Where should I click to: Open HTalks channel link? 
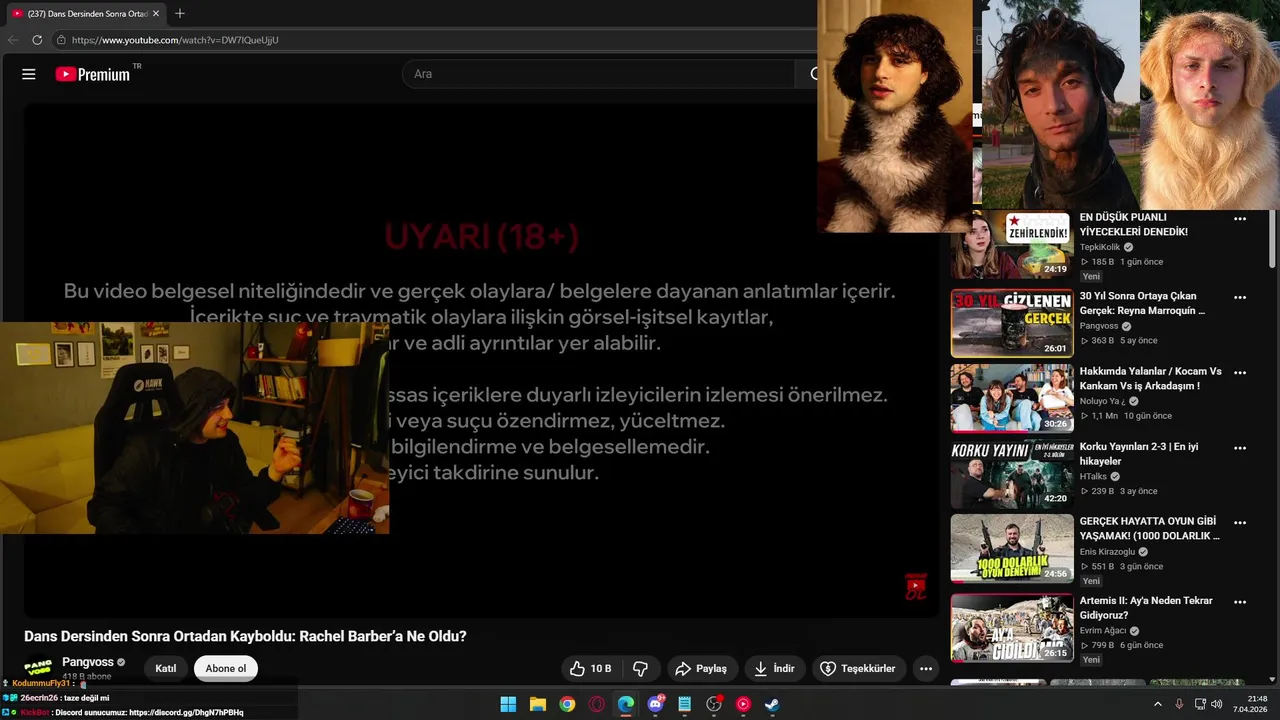pyautogui.click(x=1093, y=477)
